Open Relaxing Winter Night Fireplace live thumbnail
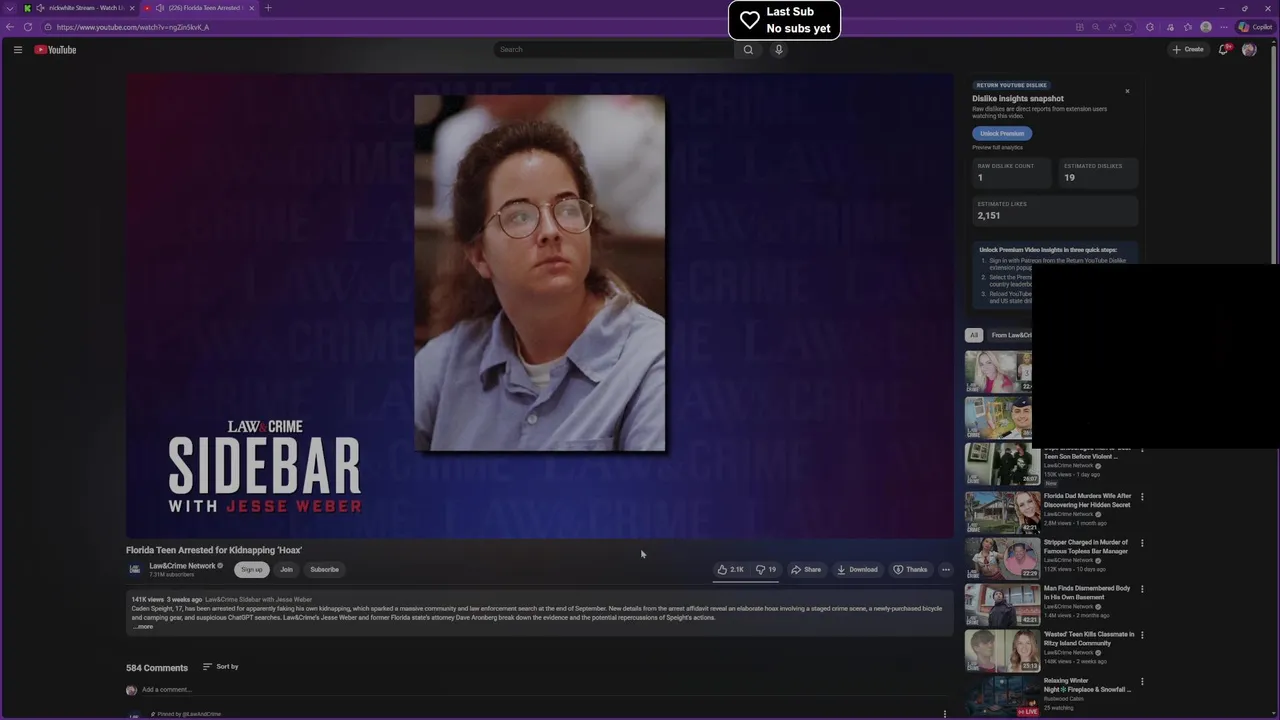This screenshot has height=720, width=1280. point(1002,697)
